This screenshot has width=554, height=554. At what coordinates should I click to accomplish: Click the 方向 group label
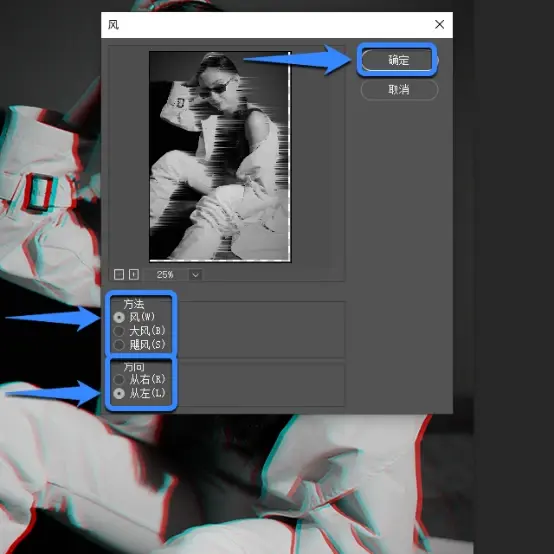pyautogui.click(x=134, y=367)
